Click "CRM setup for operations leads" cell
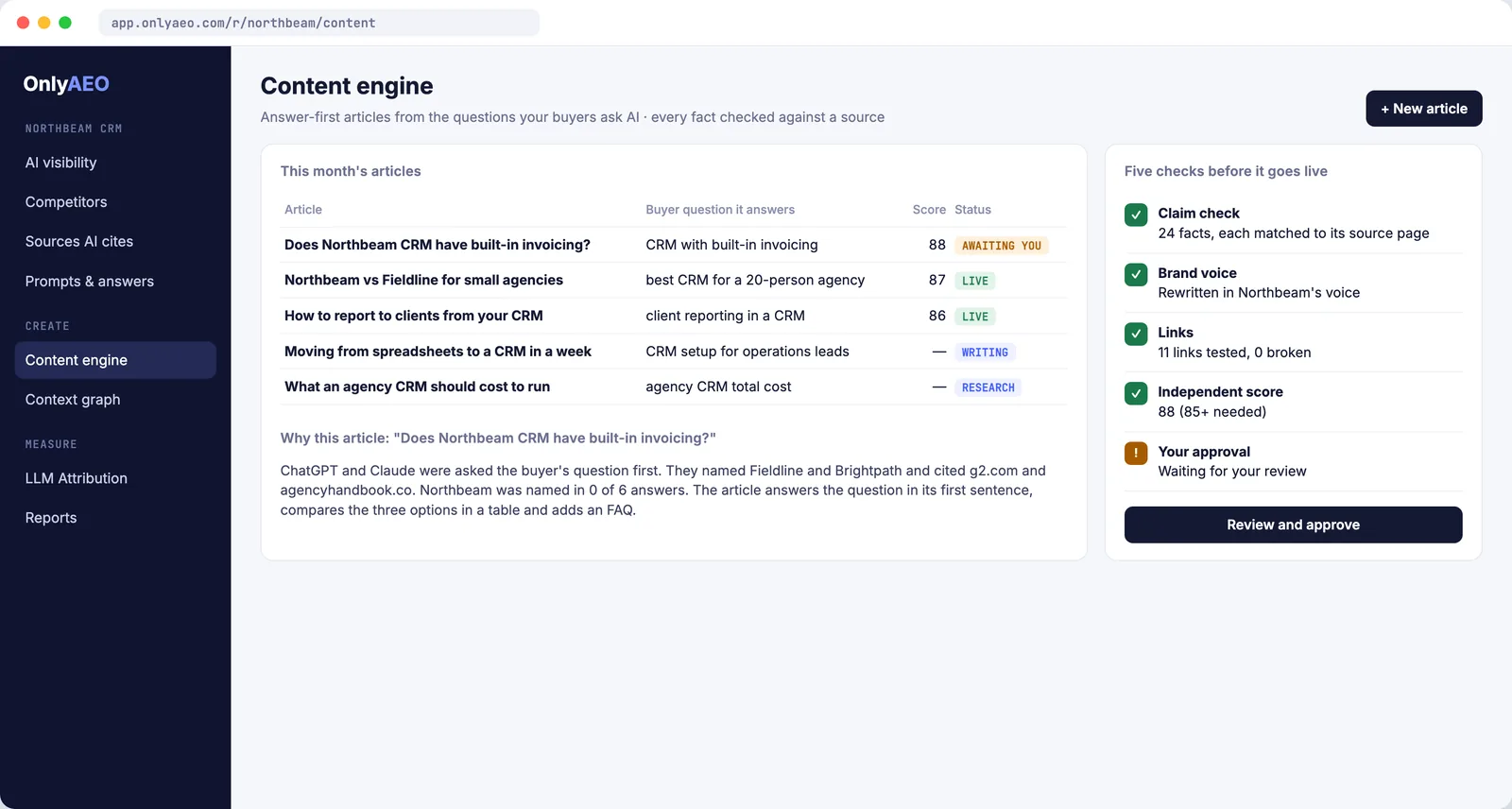Screen dimensions: 1512x809 click(747, 352)
